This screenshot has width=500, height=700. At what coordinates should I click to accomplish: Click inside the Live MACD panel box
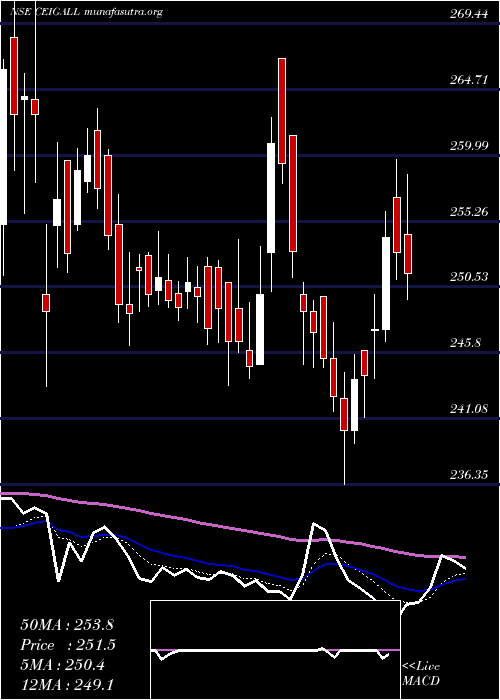pos(275,650)
